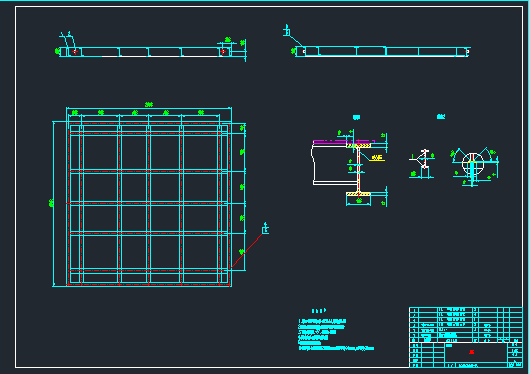This screenshot has height=374, width=529.
Task: Click the small weld symbol detail
Action: (422, 164)
